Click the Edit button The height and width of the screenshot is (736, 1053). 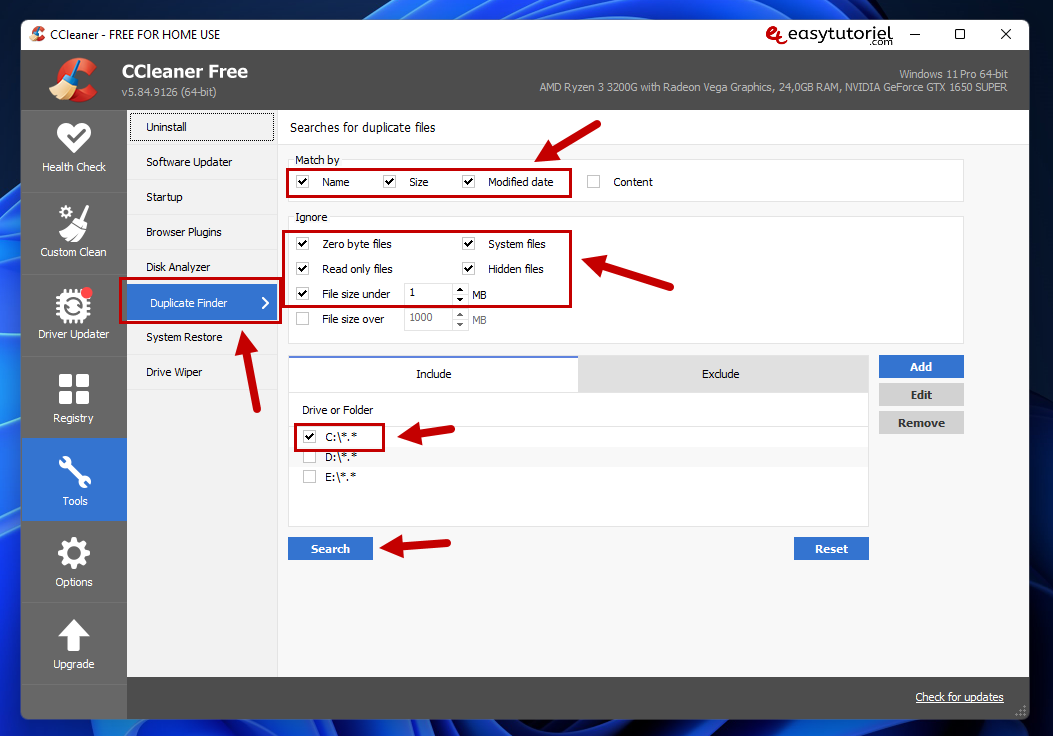[921, 395]
